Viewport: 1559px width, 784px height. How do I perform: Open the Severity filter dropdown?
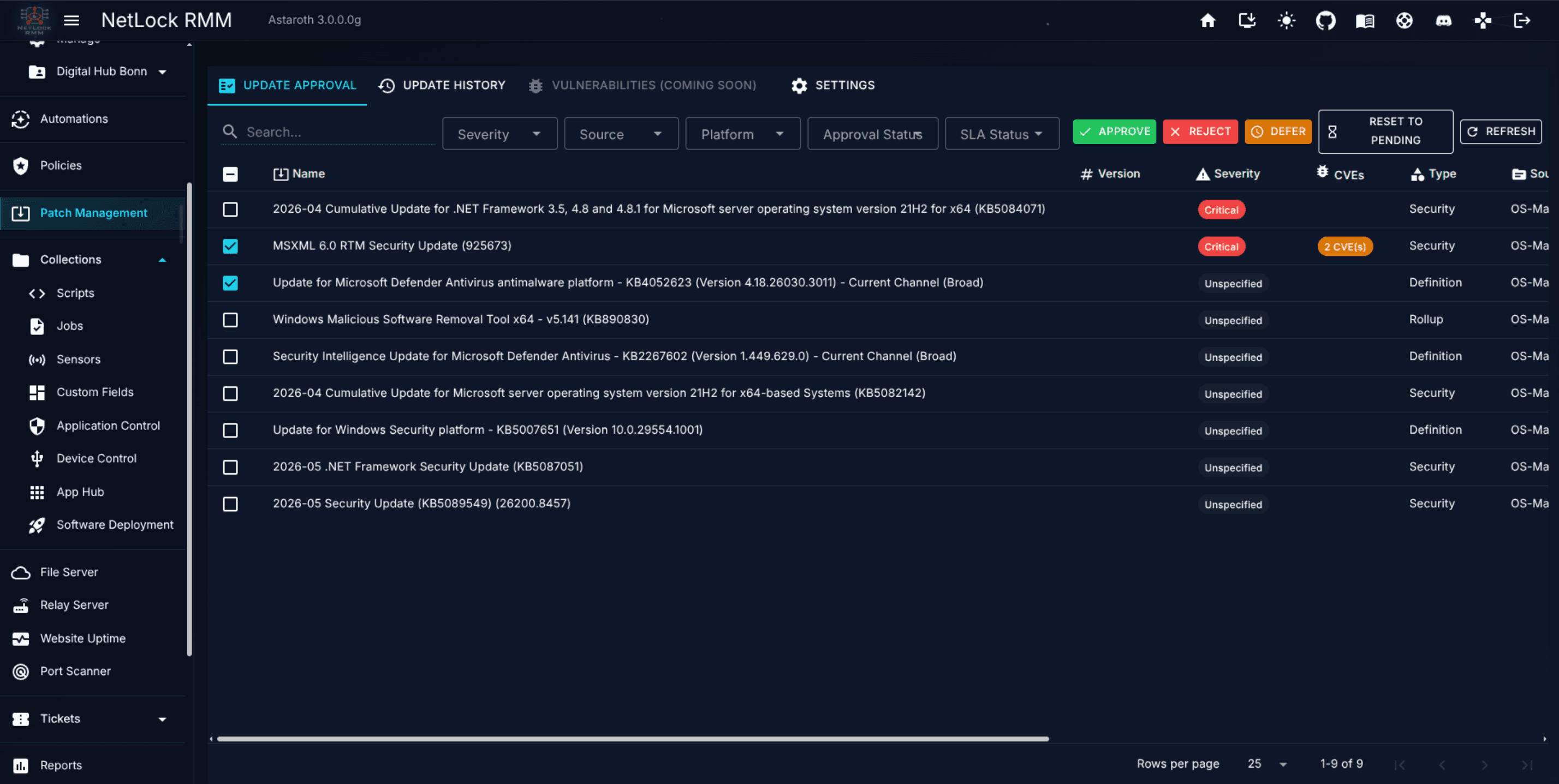(499, 134)
